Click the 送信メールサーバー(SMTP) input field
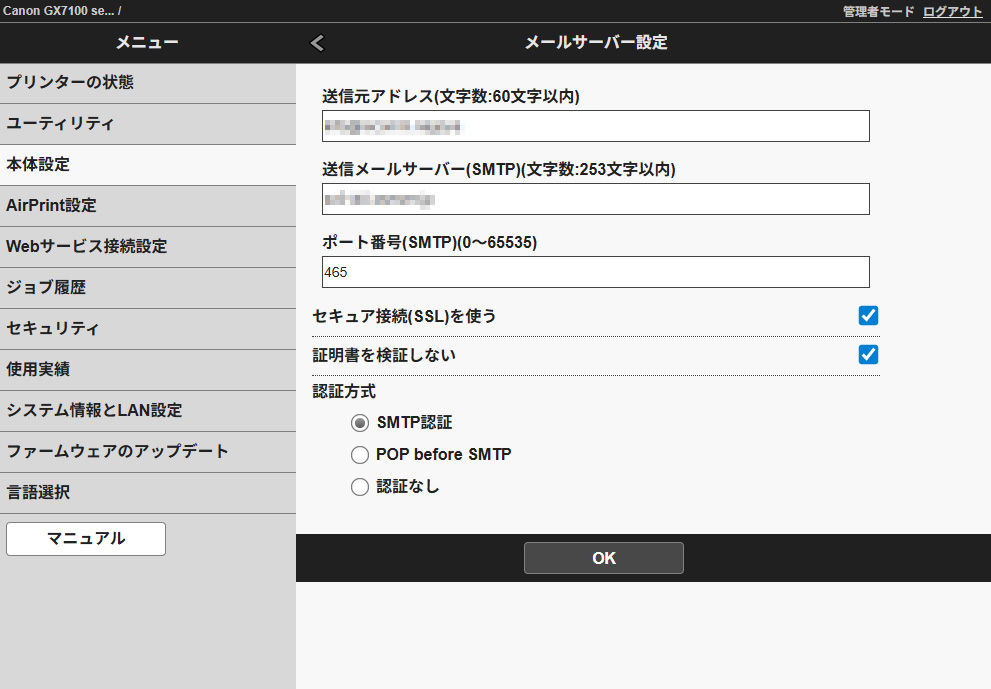Image resolution: width=991 pixels, height=689 pixels. coord(595,199)
